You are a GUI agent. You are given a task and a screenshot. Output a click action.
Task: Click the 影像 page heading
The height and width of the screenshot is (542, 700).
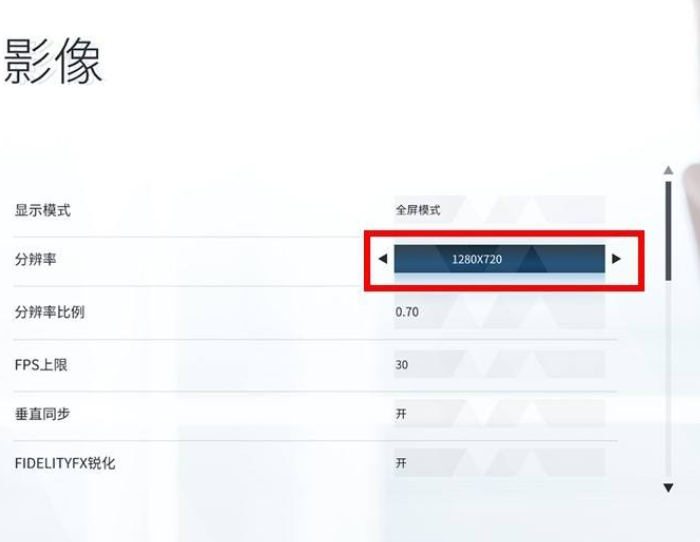click(x=53, y=61)
